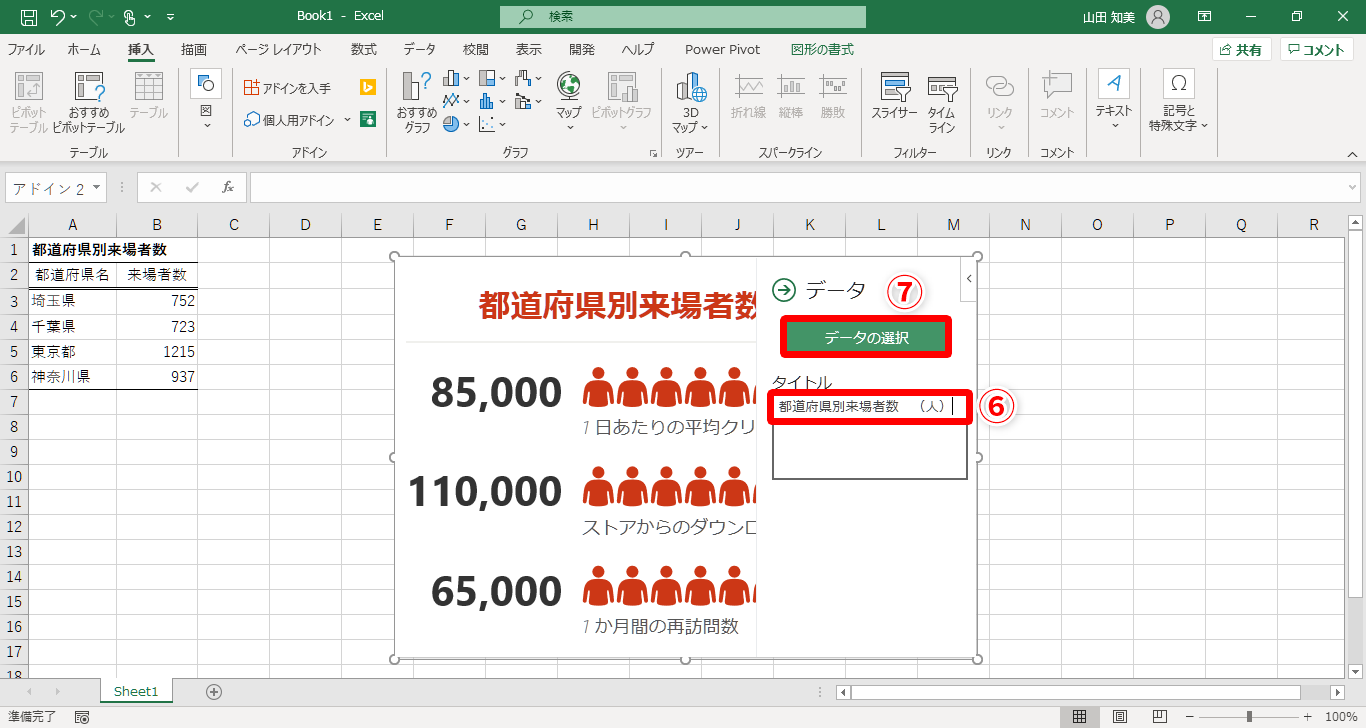Undo the last action in title bar
The width and height of the screenshot is (1366, 728).
[58, 17]
